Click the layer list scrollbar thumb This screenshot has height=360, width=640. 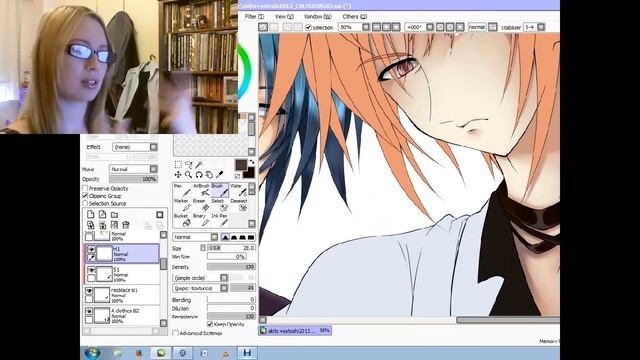163,264
